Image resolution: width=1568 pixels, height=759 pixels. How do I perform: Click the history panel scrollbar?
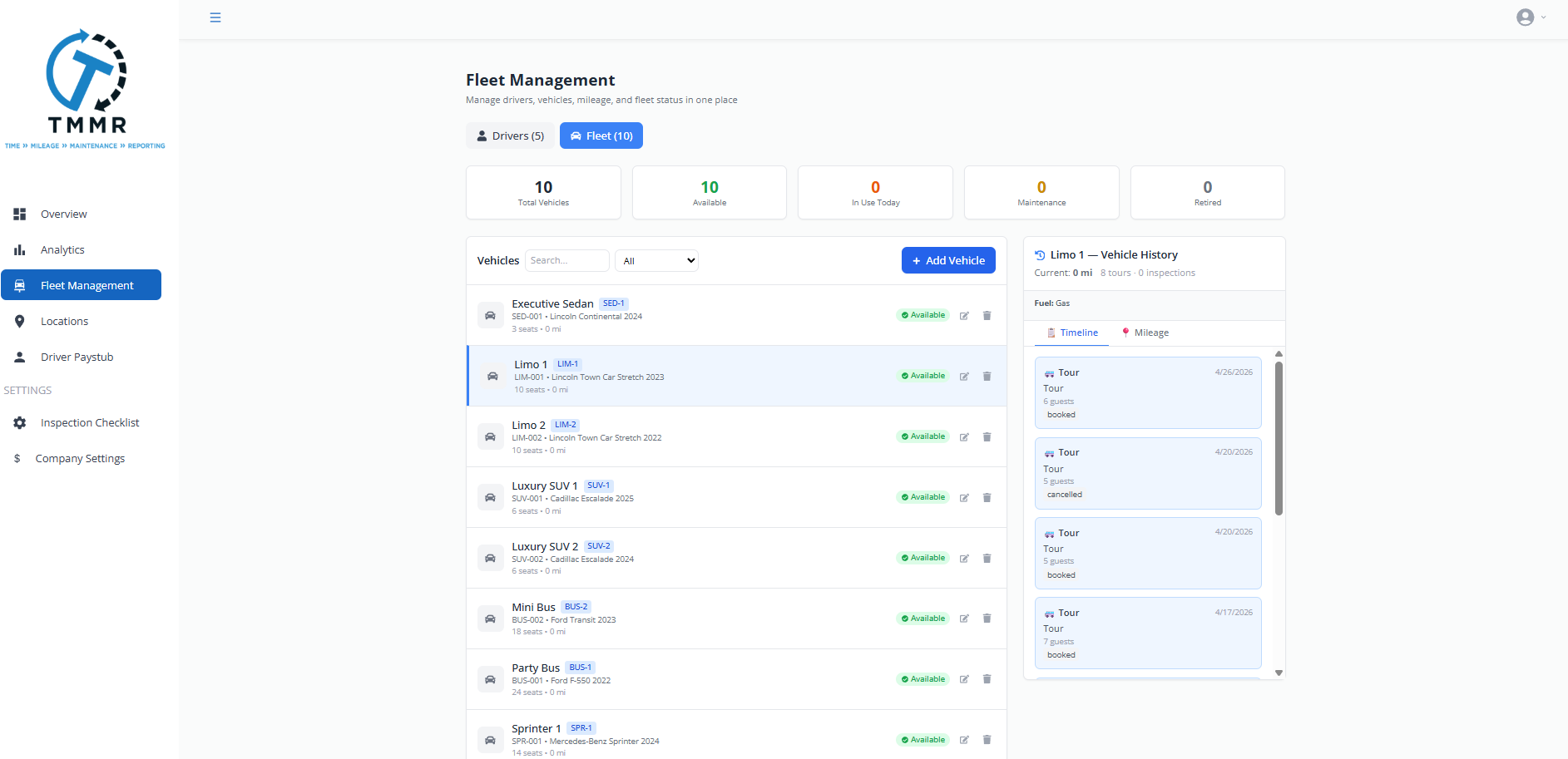(1279, 438)
